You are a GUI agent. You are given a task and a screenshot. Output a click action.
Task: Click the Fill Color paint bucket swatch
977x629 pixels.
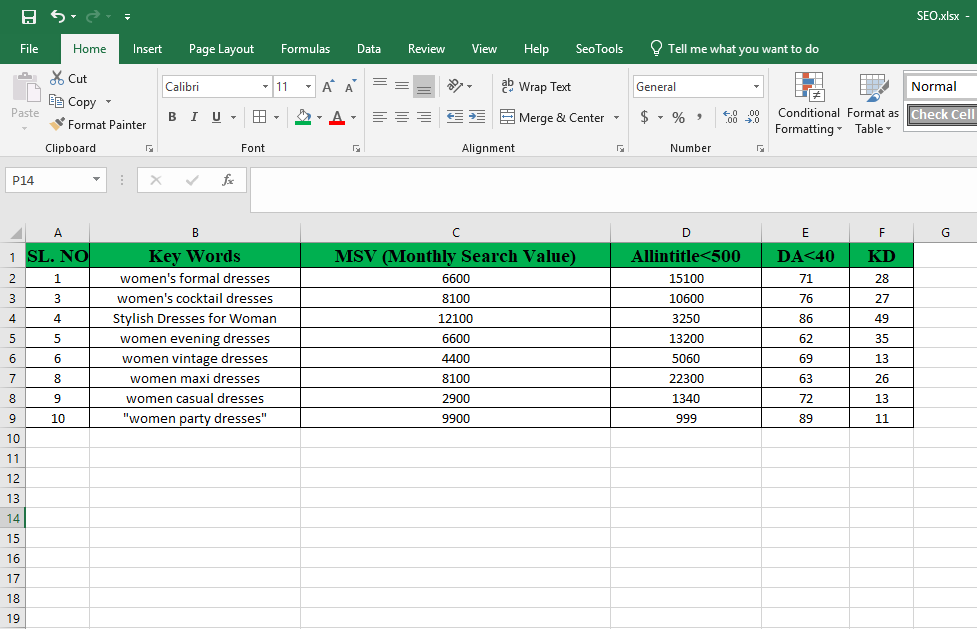point(303,117)
